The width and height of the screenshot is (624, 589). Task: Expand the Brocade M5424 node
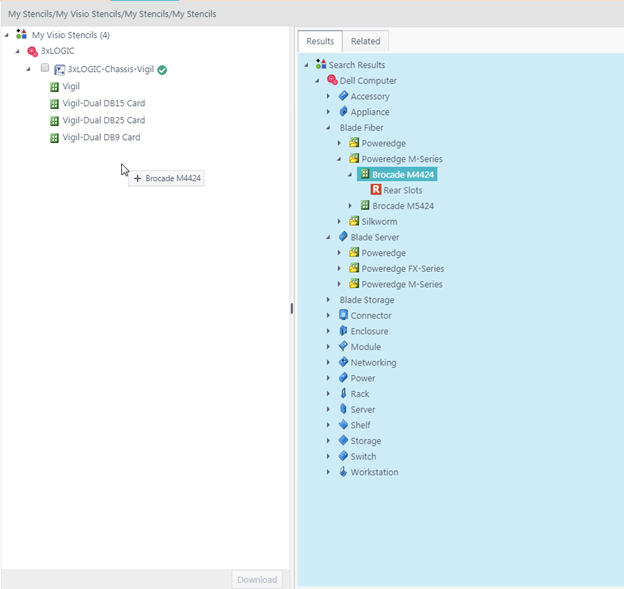(350, 206)
